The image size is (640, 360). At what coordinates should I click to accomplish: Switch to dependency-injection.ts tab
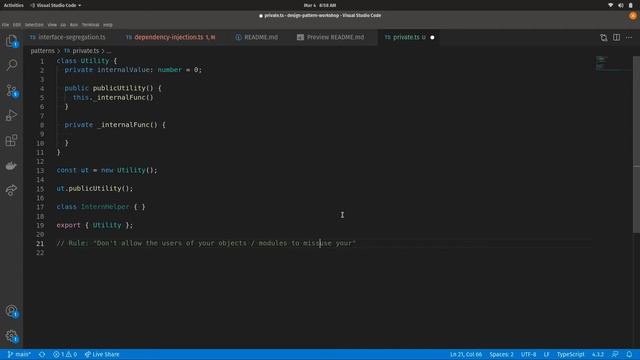[x=171, y=37]
